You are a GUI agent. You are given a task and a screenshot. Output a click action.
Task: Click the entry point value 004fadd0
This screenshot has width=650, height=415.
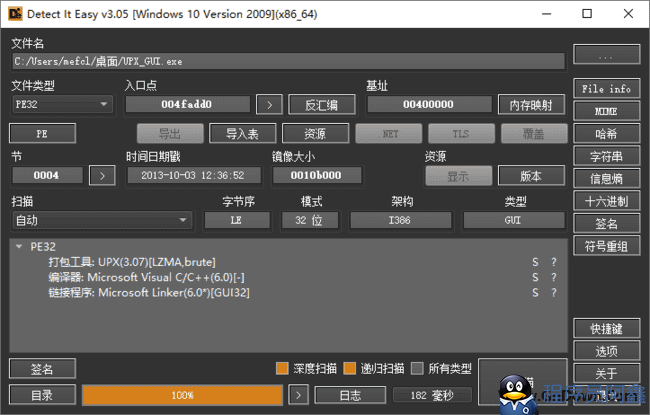coord(188,104)
